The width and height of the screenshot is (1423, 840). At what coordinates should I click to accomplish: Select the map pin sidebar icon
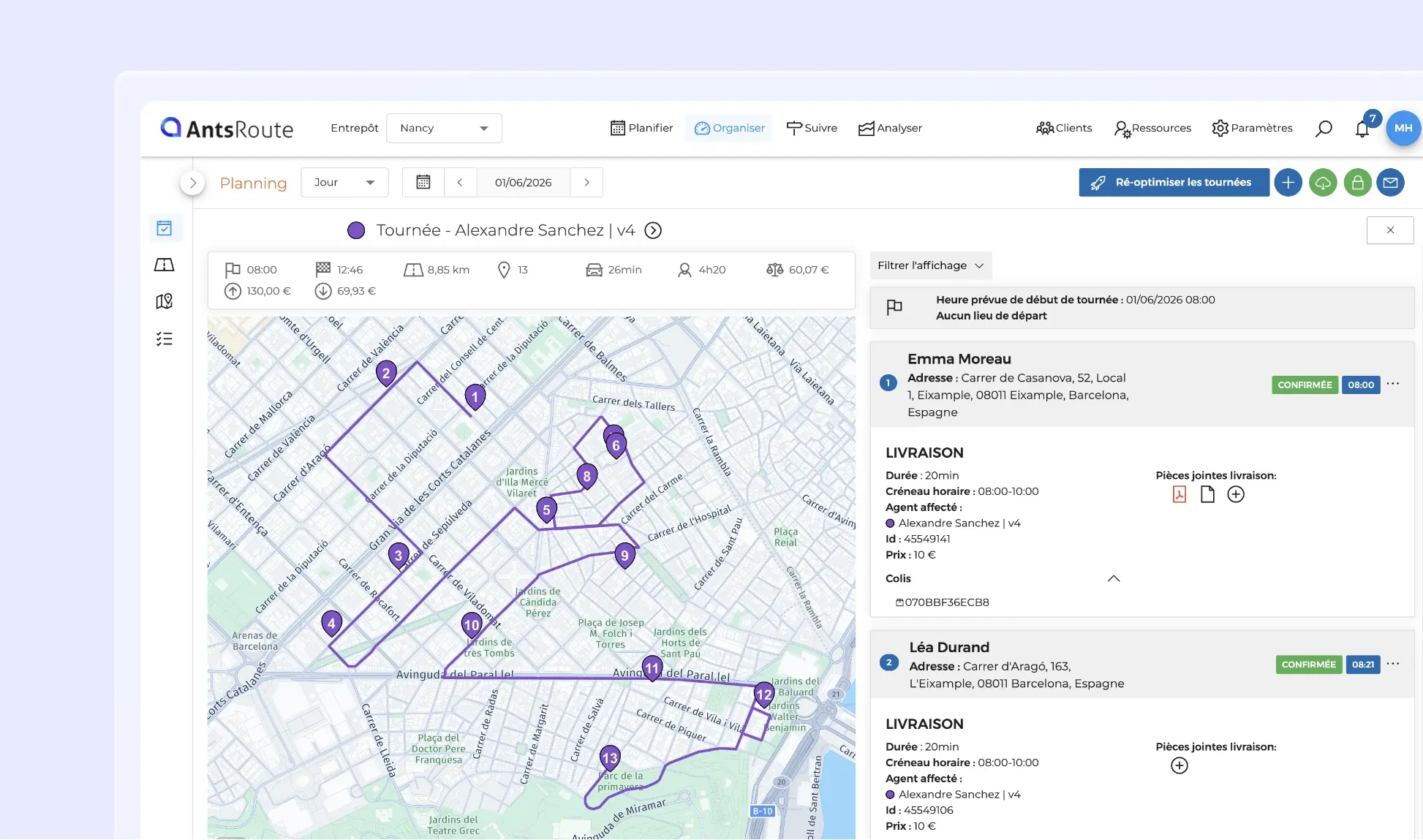tap(165, 301)
